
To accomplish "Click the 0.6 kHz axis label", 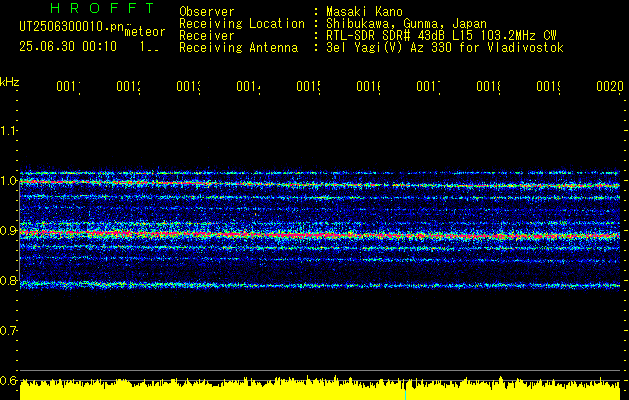I will (x=8, y=380).
